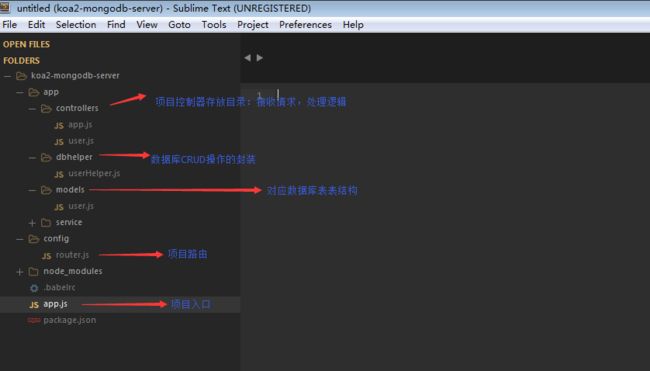This screenshot has height=371, width=650.
Task: Open the Selection menu
Action: 76,25
